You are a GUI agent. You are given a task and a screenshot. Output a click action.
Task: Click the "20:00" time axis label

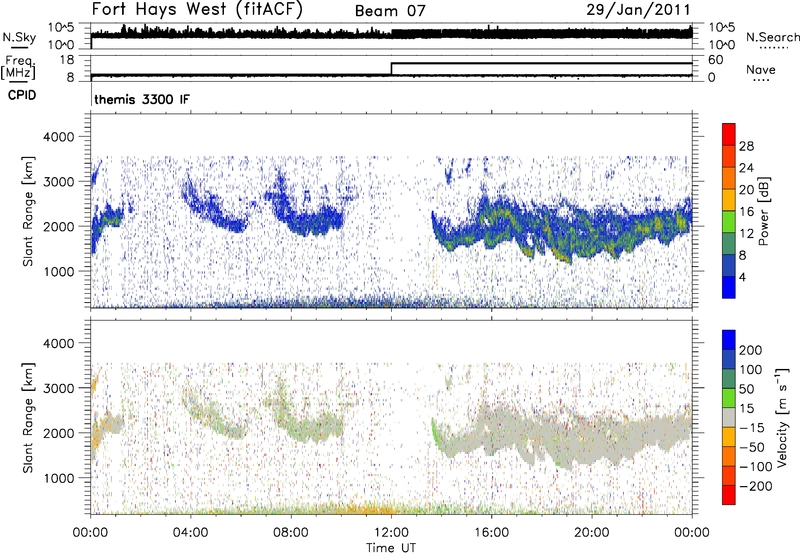591,533
